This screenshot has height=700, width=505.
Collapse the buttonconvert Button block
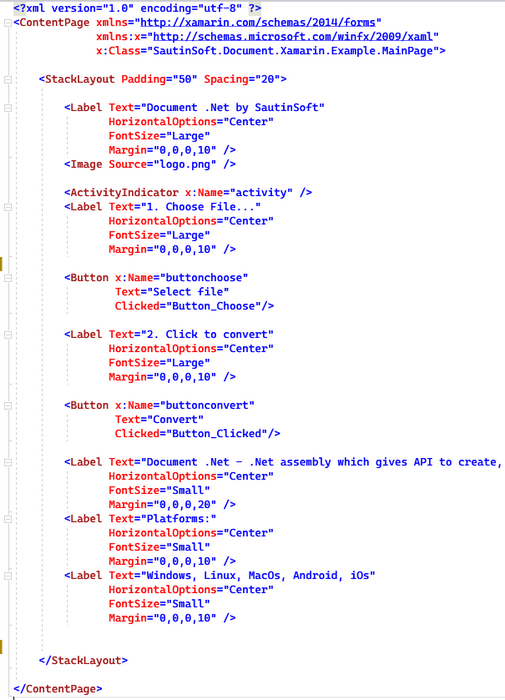[x=8, y=406]
